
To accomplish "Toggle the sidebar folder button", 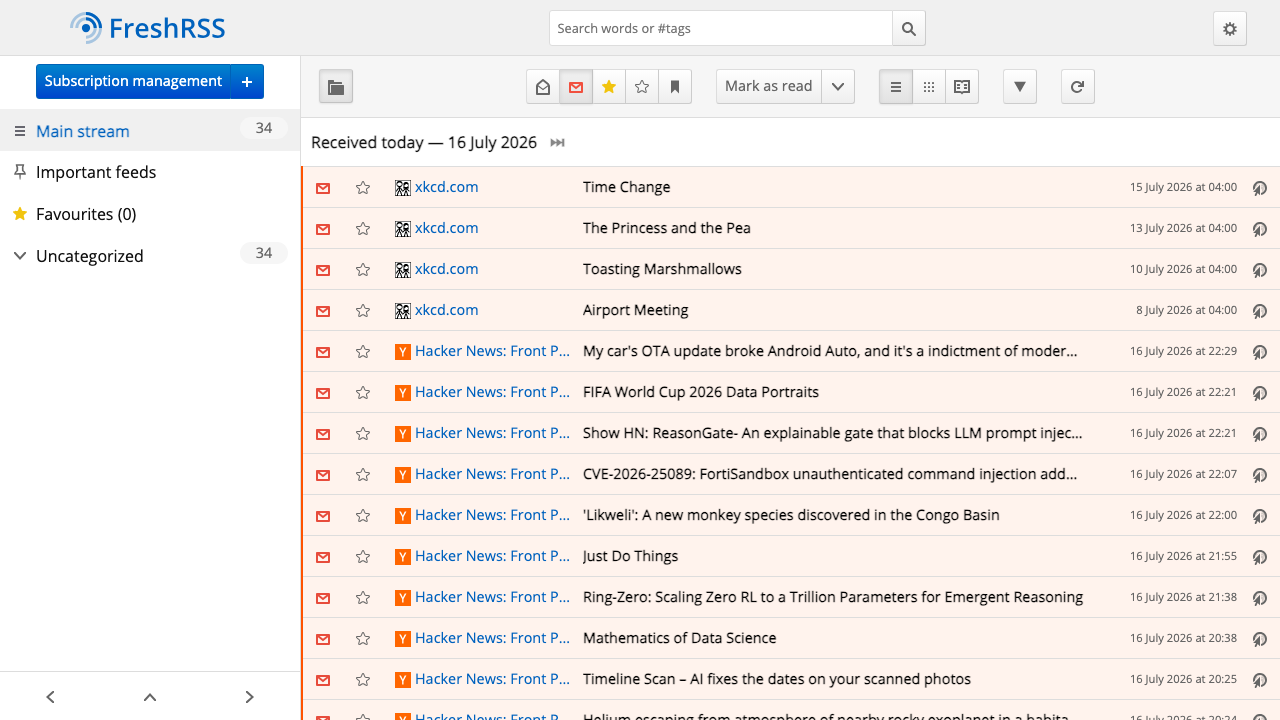I will point(336,87).
